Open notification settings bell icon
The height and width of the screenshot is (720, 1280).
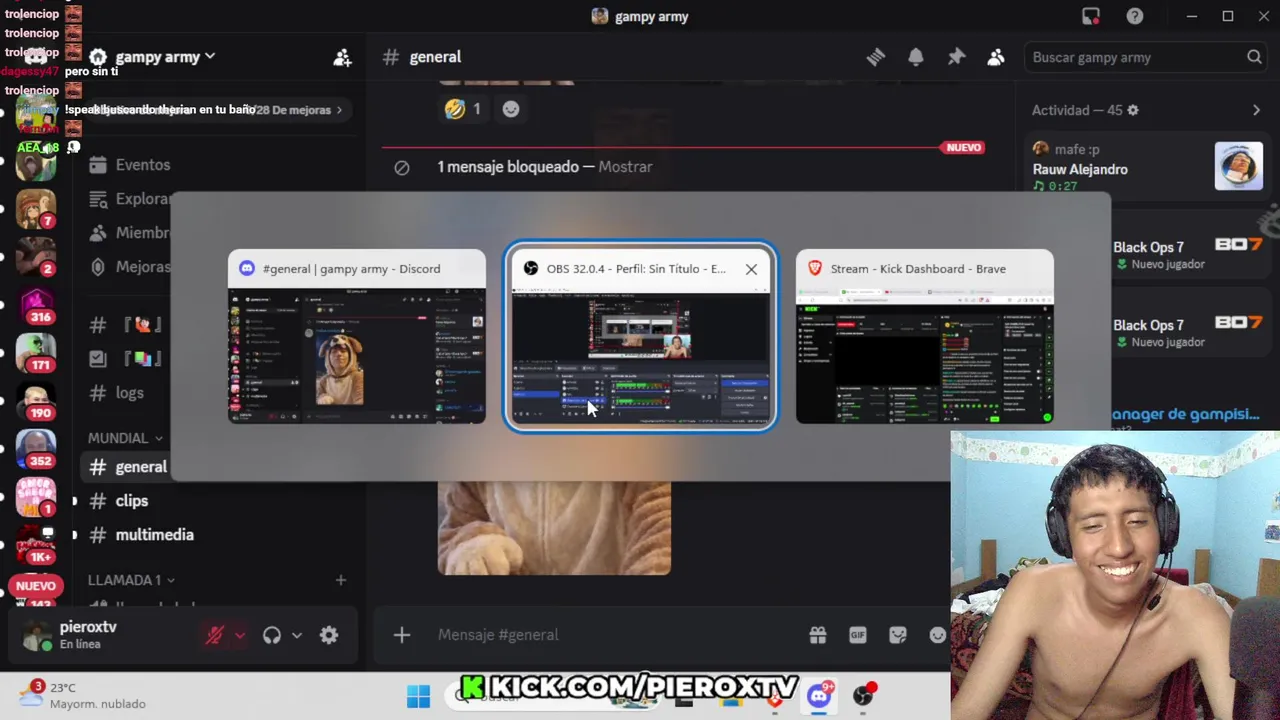tap(916, 57)
